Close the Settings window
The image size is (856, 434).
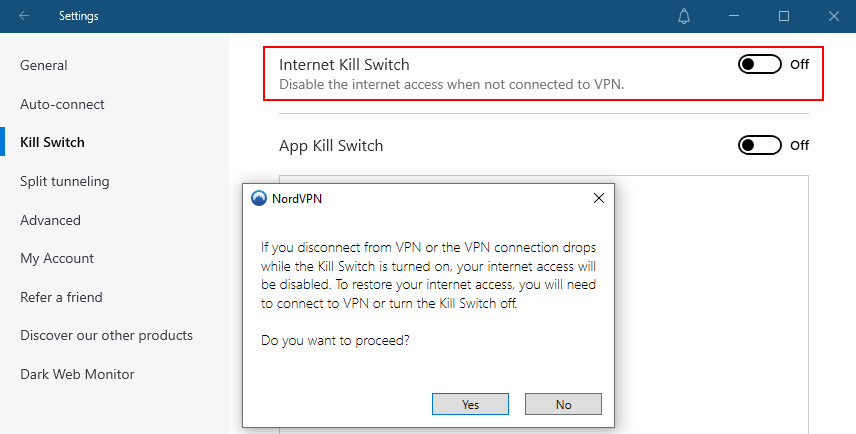[834, 16]
